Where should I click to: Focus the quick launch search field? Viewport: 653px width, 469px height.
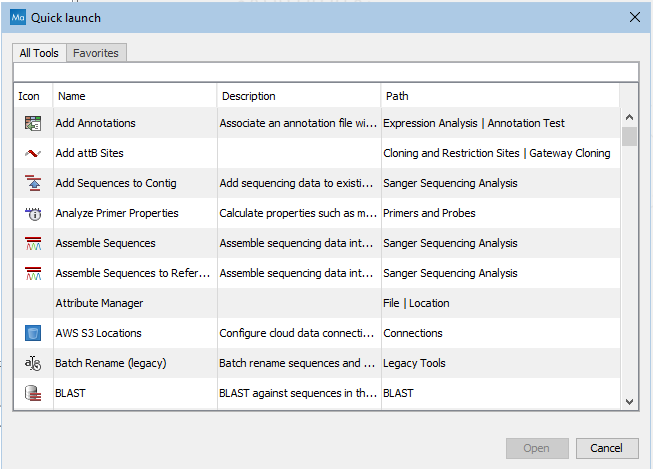(325, 72)
